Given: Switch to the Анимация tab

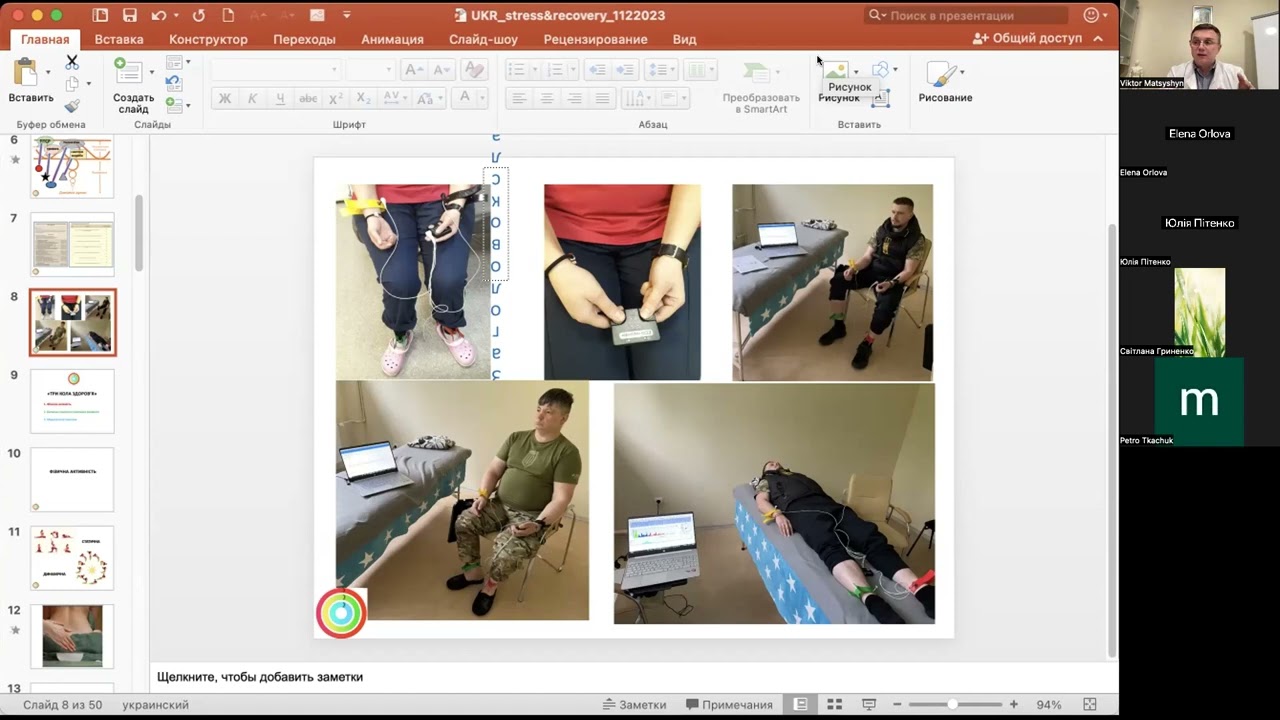Looking at the screenshot, I should [x=392, y=39].
